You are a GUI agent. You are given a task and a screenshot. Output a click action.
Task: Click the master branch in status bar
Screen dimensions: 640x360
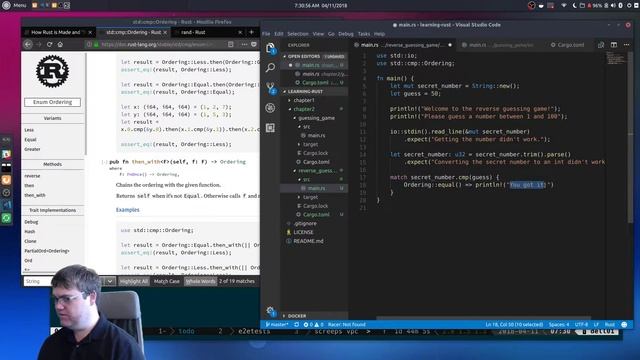click(x=277, y=324)
